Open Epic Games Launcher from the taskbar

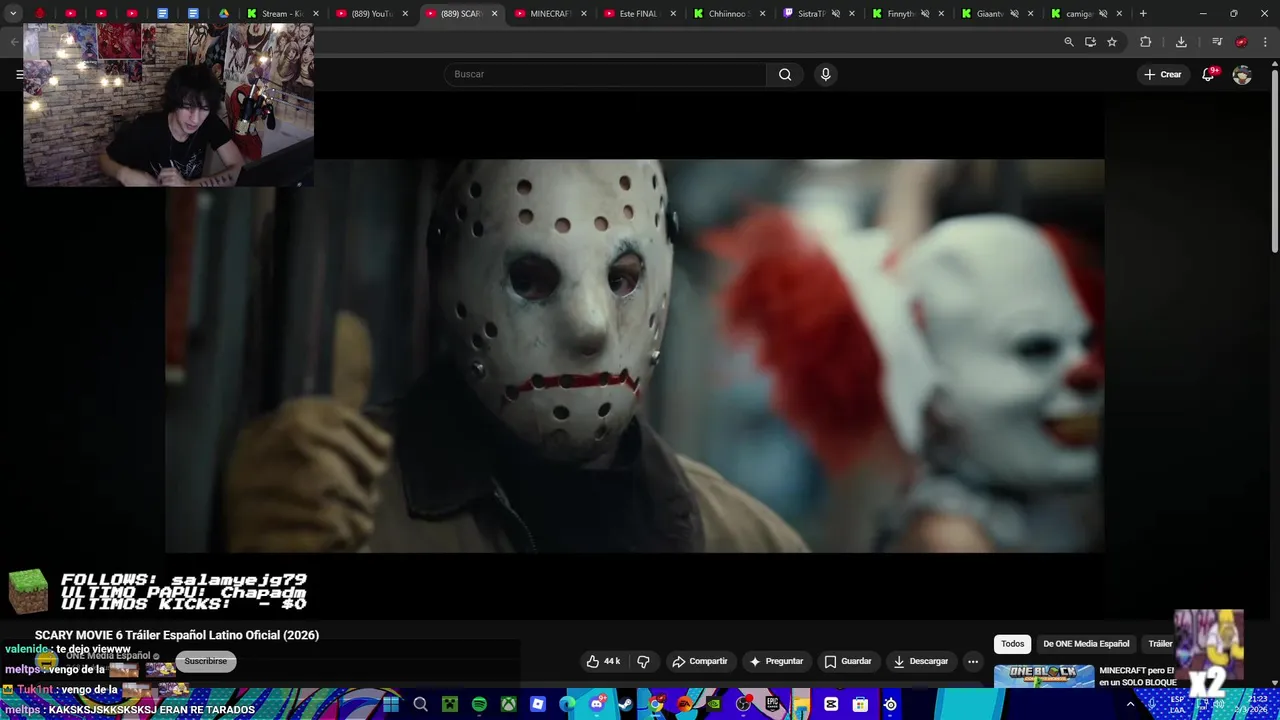click(x=773, y=704)
